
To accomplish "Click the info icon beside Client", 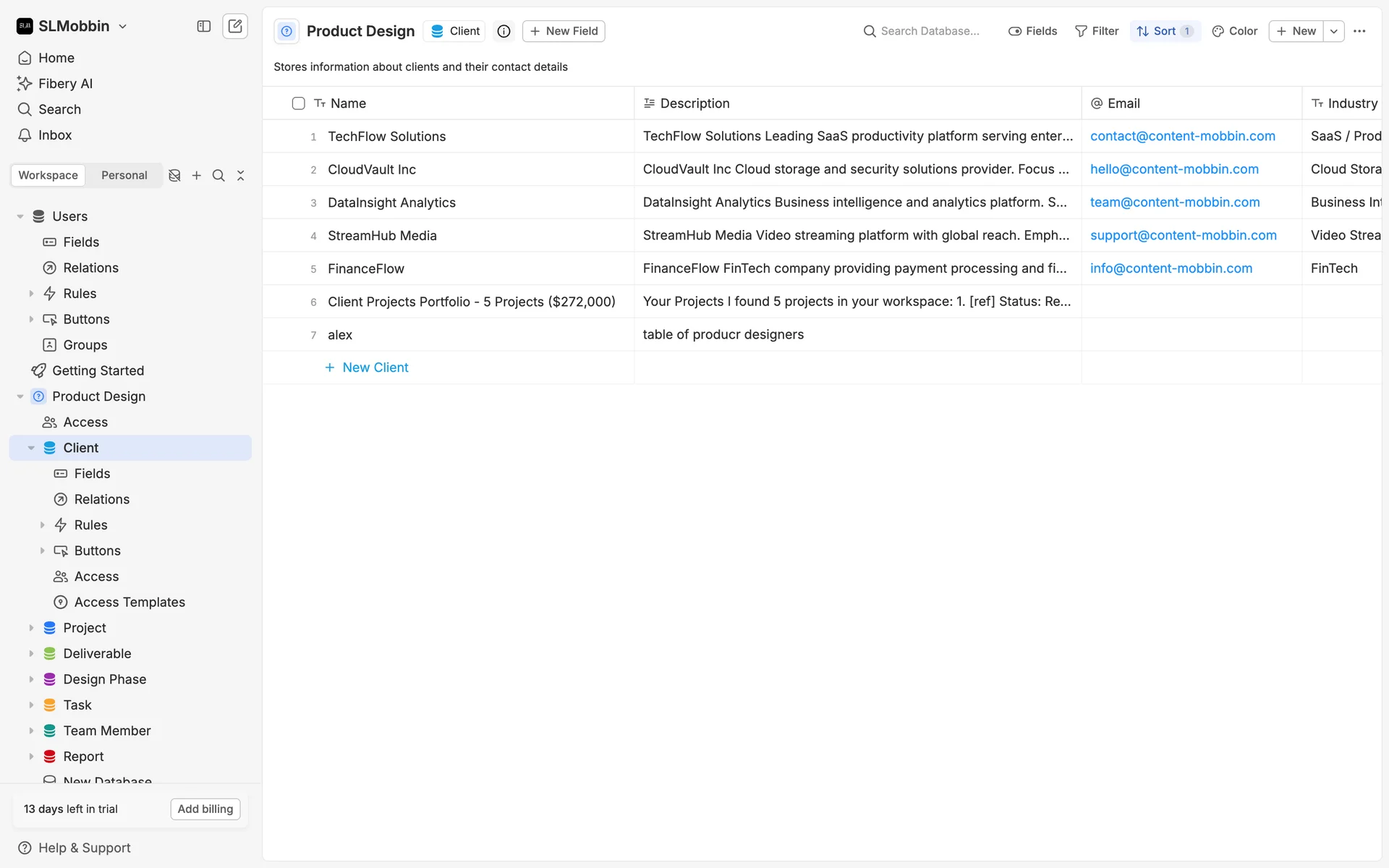I will (504, 31).
